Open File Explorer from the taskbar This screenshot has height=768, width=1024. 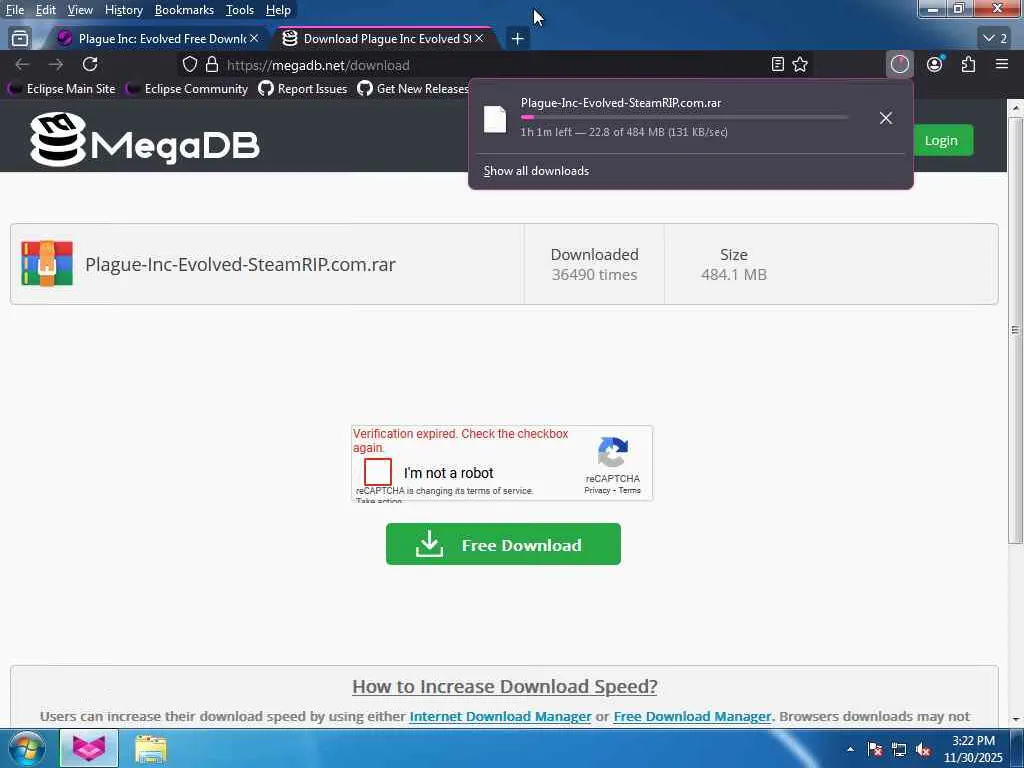pyautogui.click(x=151, y=749)
